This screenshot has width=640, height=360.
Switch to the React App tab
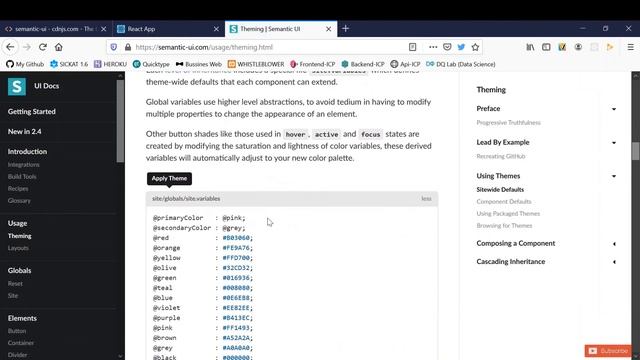point(169,29)
